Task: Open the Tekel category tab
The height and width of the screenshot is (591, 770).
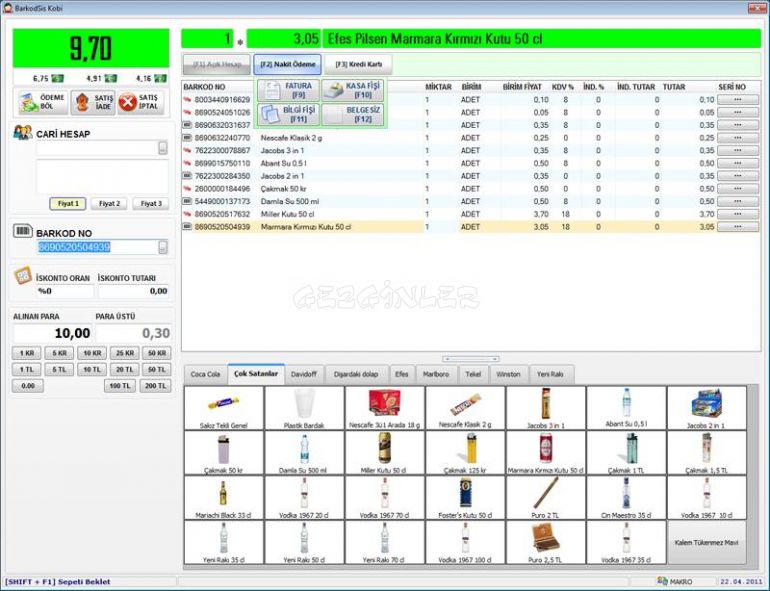Action: pyautogui.click(x=473, y=374)
